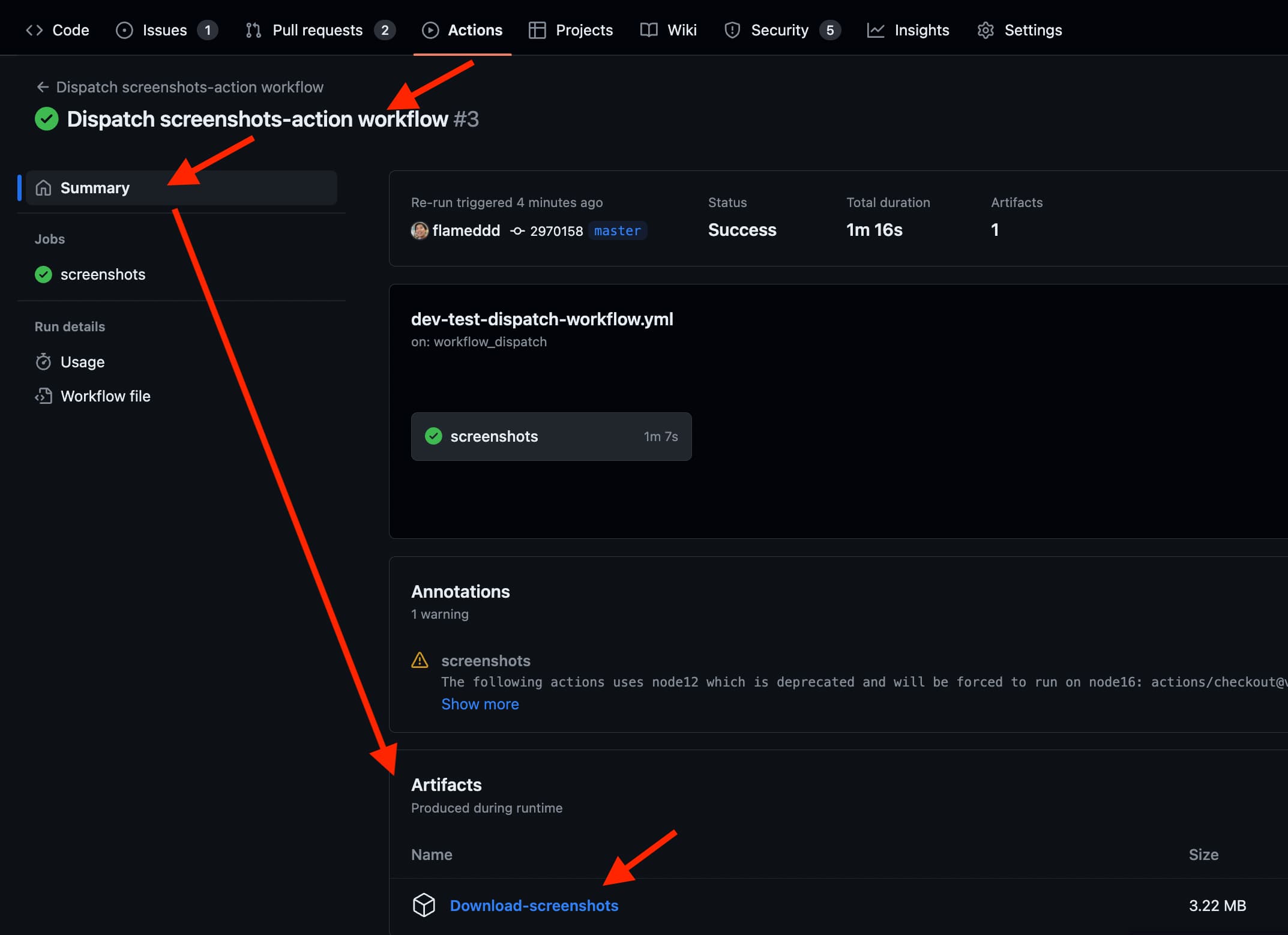Click the artifact package icon
The height and width of the screenshot is (935, 1288).
coord(424,905)
